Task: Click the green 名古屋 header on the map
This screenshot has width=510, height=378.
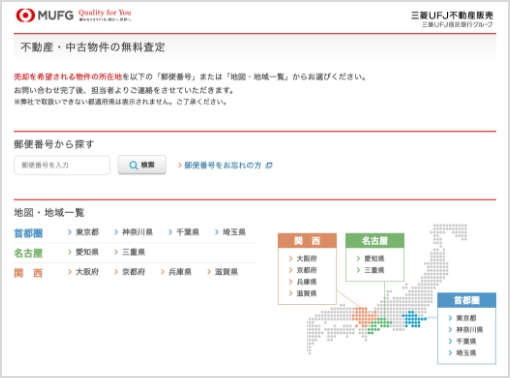Action: 375,241
